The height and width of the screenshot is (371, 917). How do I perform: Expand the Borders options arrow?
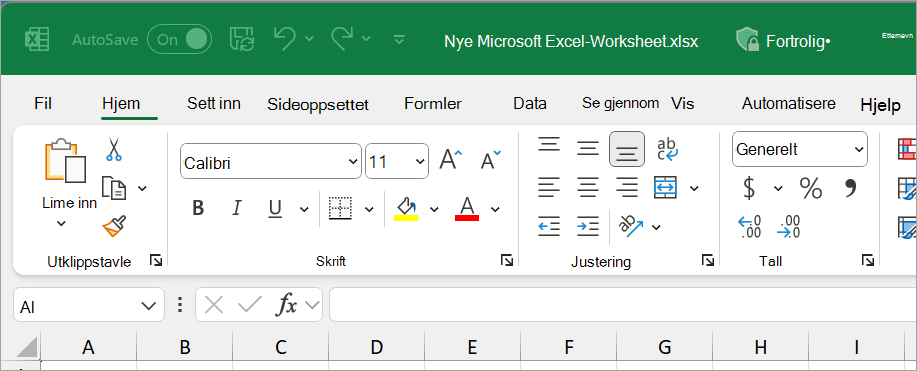tap(369, 209)
